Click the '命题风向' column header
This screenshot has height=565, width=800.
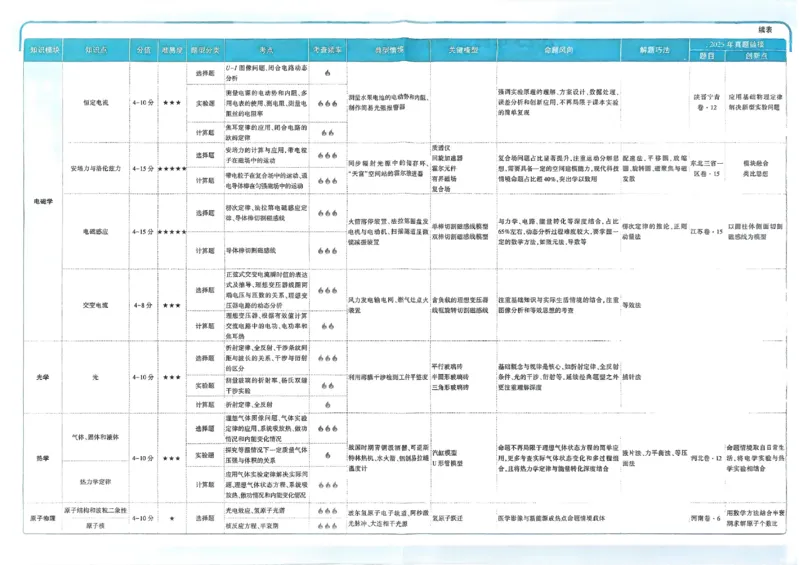(559, 50)
